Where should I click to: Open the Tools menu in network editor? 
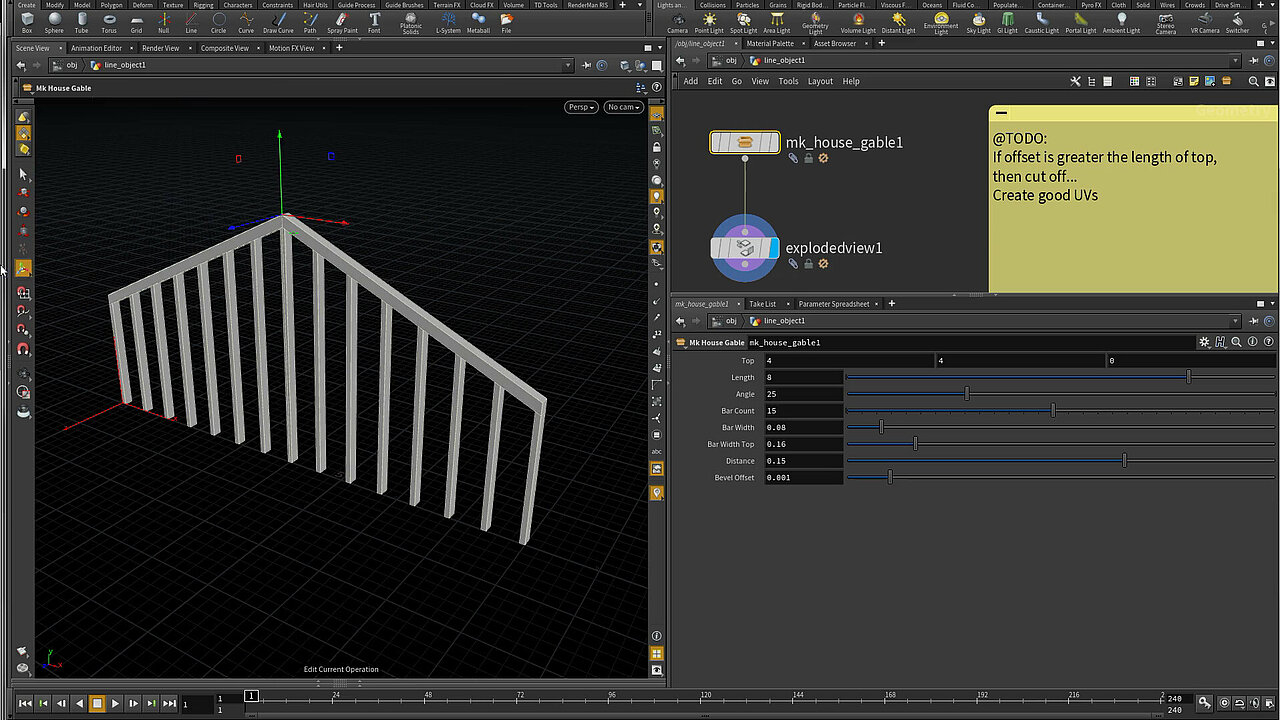click(x=788, y=81)
